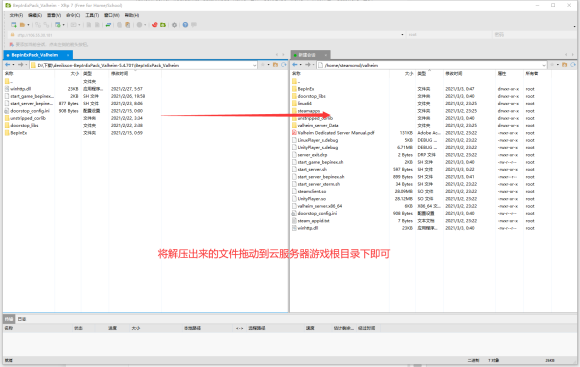Click the username field showing root
This screenshot has width=580, height=367.
point(449,35)
